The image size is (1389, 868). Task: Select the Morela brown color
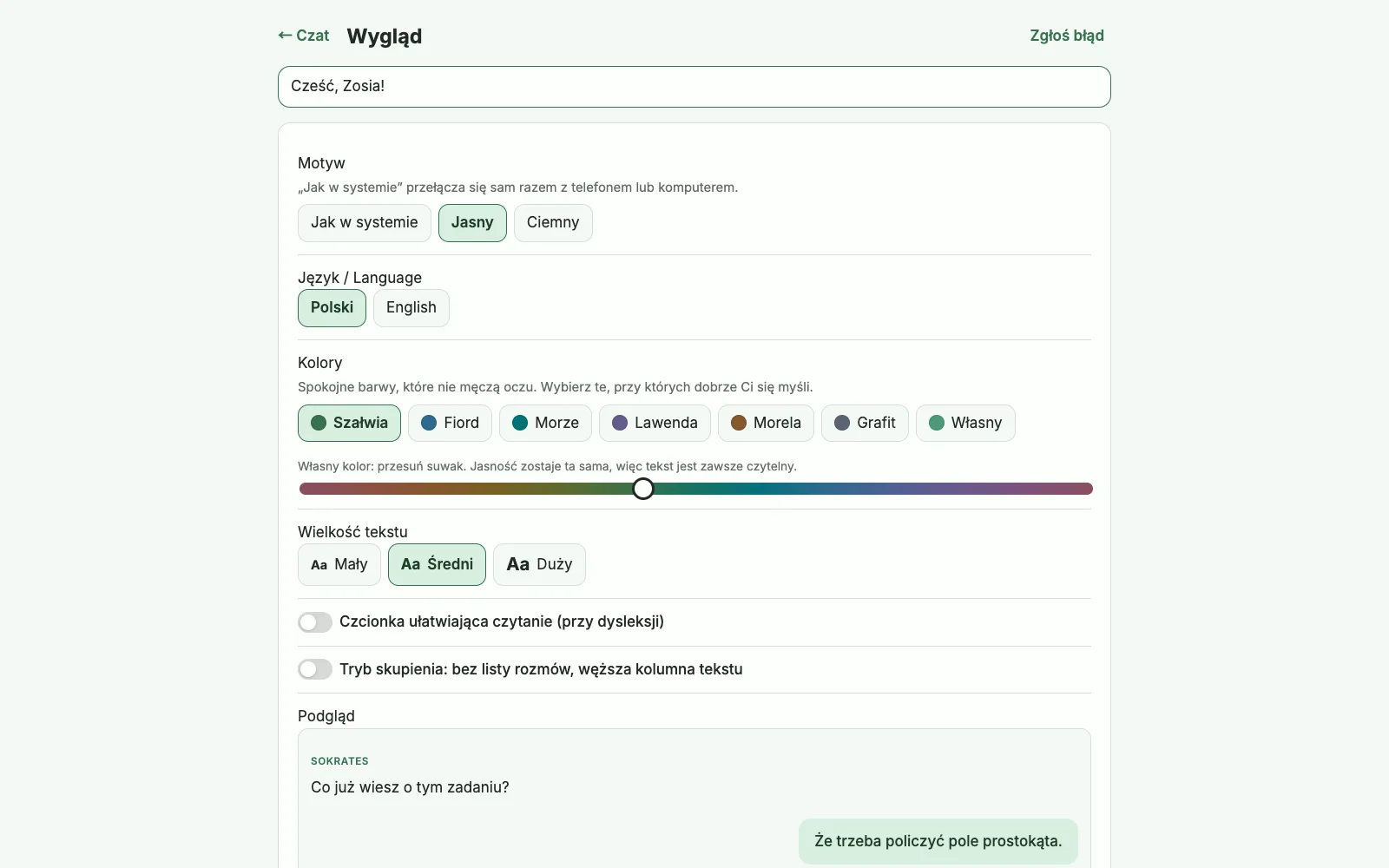tap(766, 424)
